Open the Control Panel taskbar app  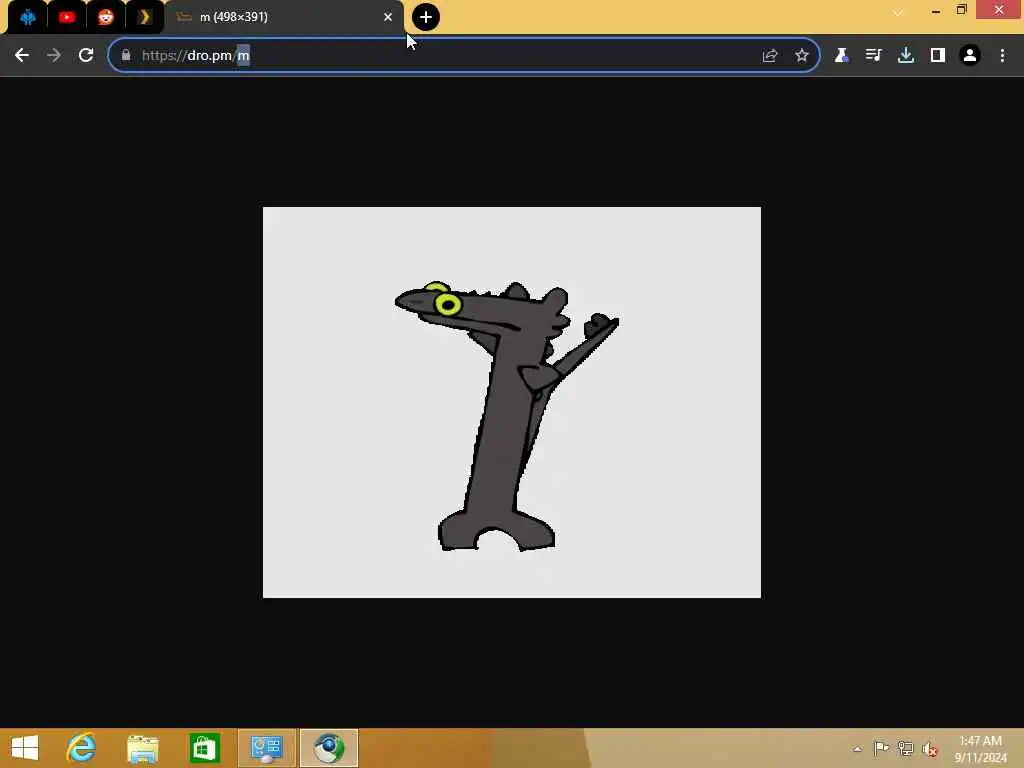(266, 748)
